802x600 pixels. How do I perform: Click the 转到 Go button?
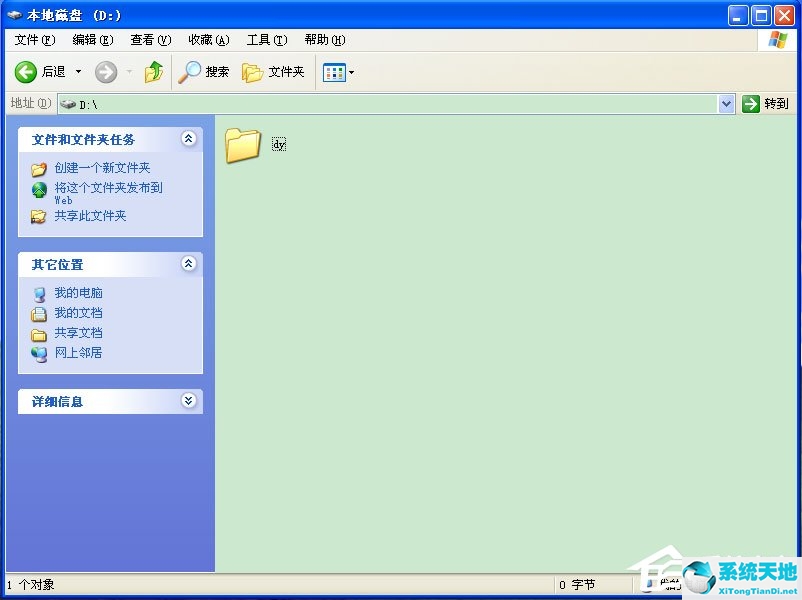765,104
